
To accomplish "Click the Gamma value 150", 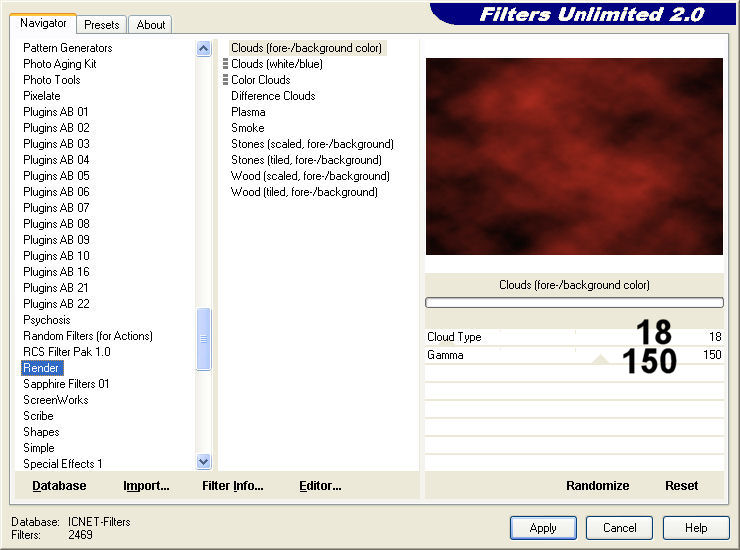I will [x=712, y=355].
